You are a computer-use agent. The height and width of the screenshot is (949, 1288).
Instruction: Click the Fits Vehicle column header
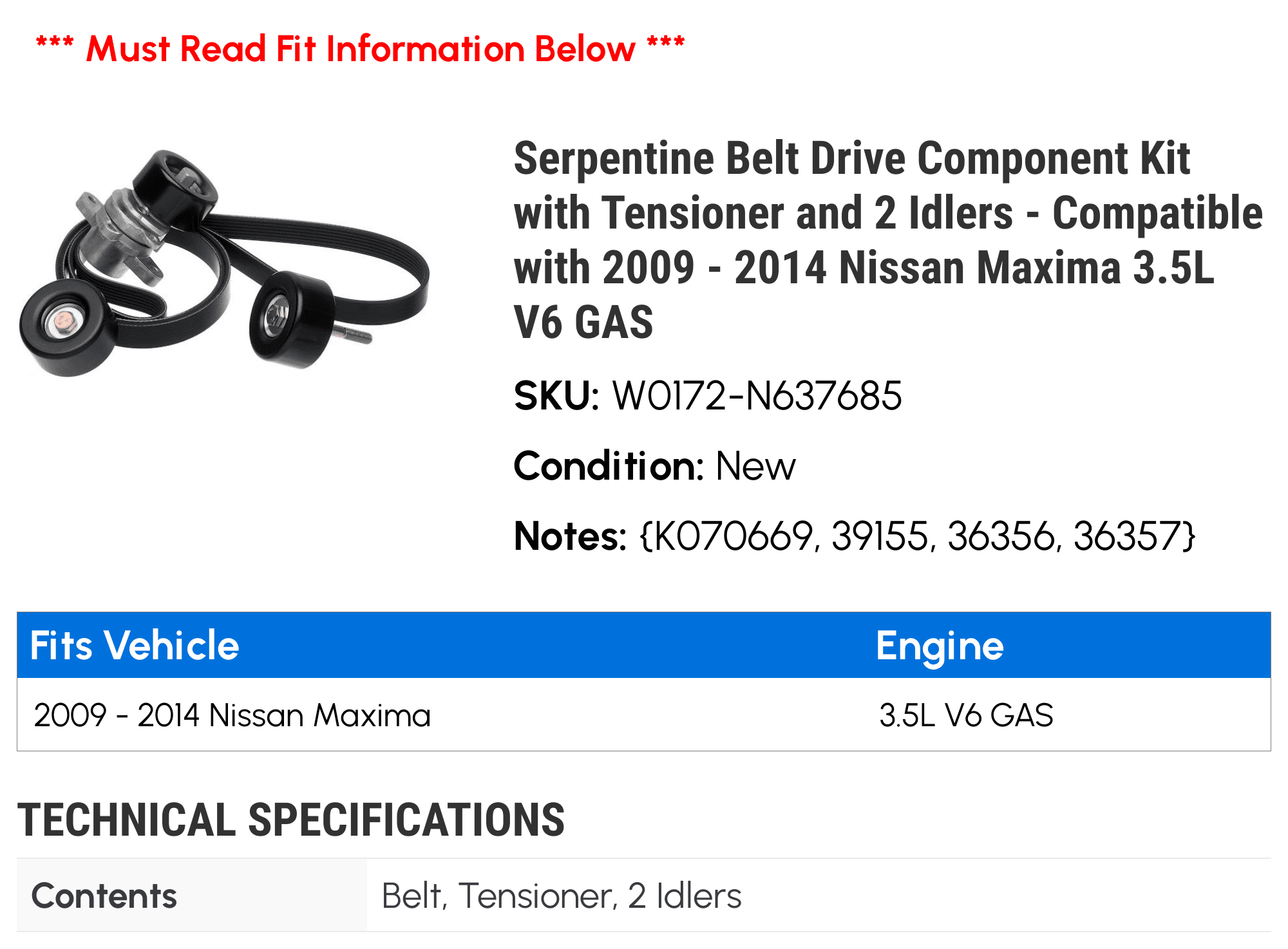(135, 645)
